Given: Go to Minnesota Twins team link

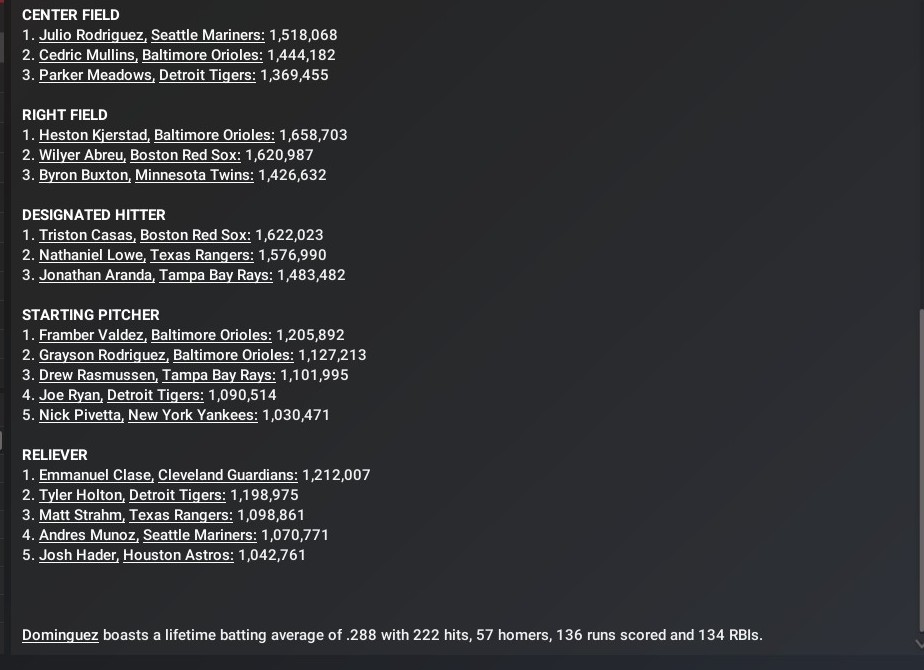Looking at the screenshot, I should point(194,175).
